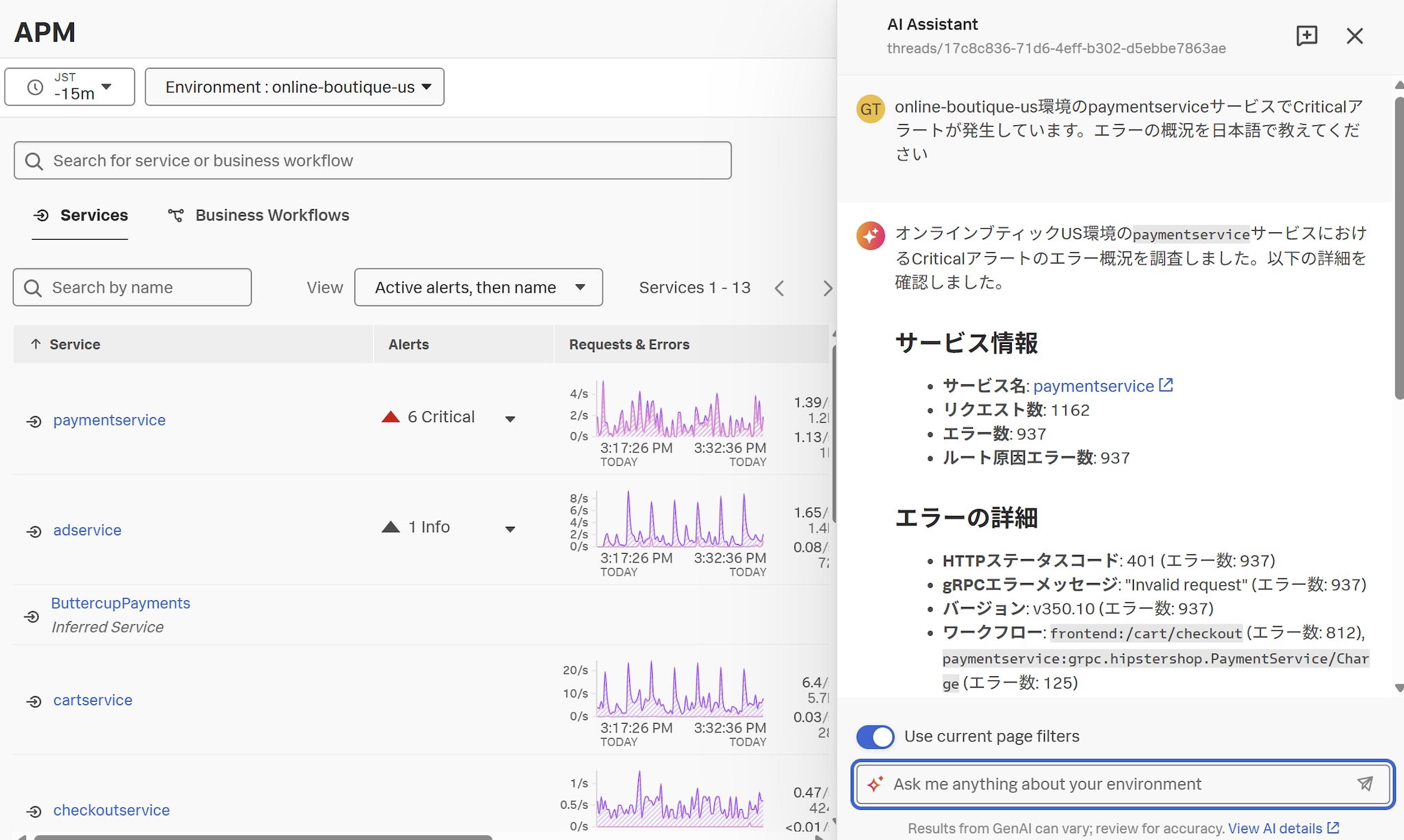
Task: Click the clock icon in time picker
Action: (35, 87)
